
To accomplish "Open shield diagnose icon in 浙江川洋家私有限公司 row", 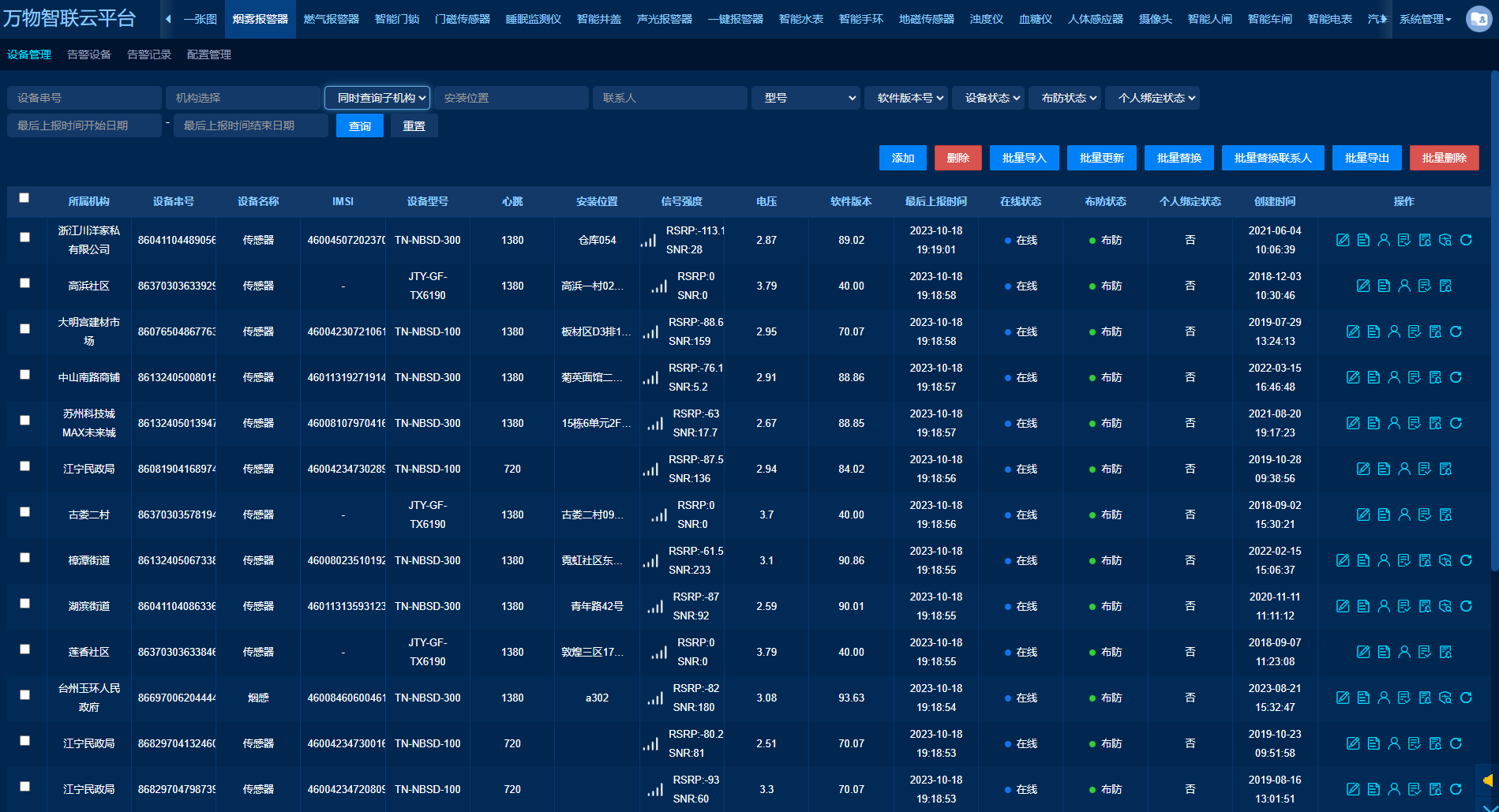I will point(1445,240).
